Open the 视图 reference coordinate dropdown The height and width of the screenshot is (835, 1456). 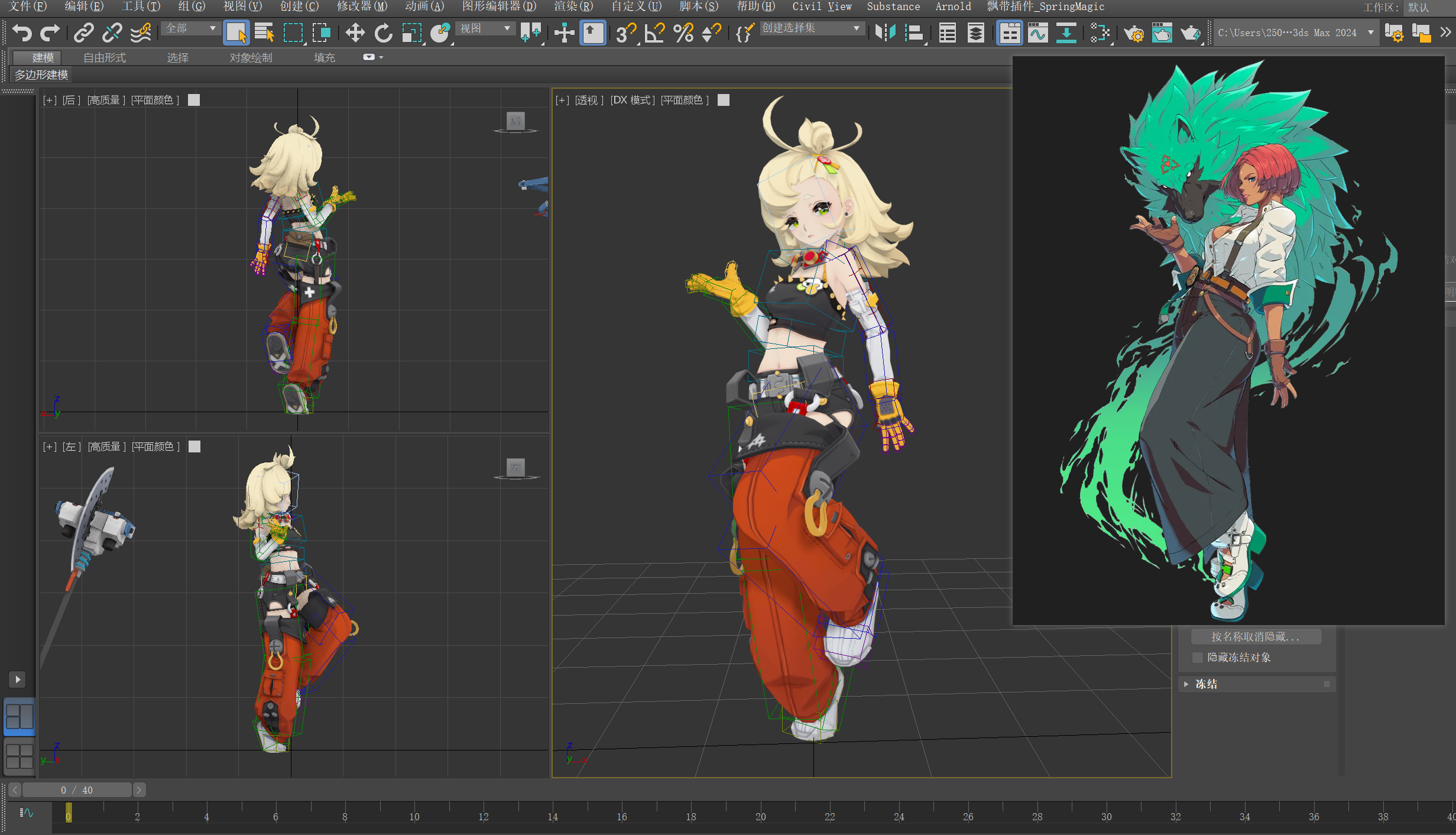(485, 28)
